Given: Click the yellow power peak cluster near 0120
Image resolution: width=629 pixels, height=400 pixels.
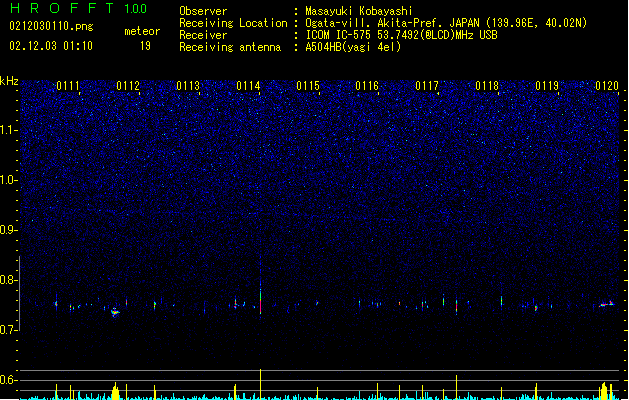Looking at the screenshot, I should click(605, 391).
